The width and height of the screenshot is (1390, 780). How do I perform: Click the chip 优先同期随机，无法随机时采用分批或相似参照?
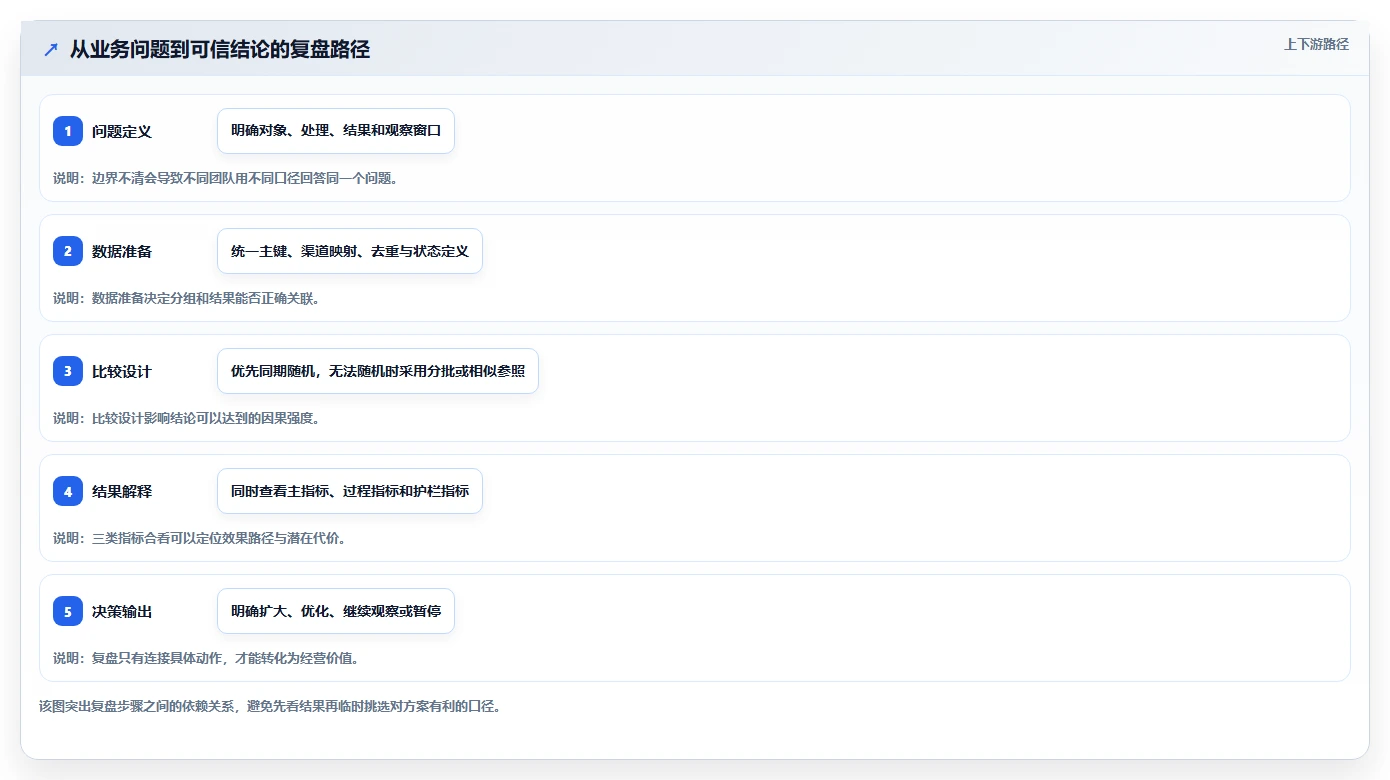click(378, 371)
